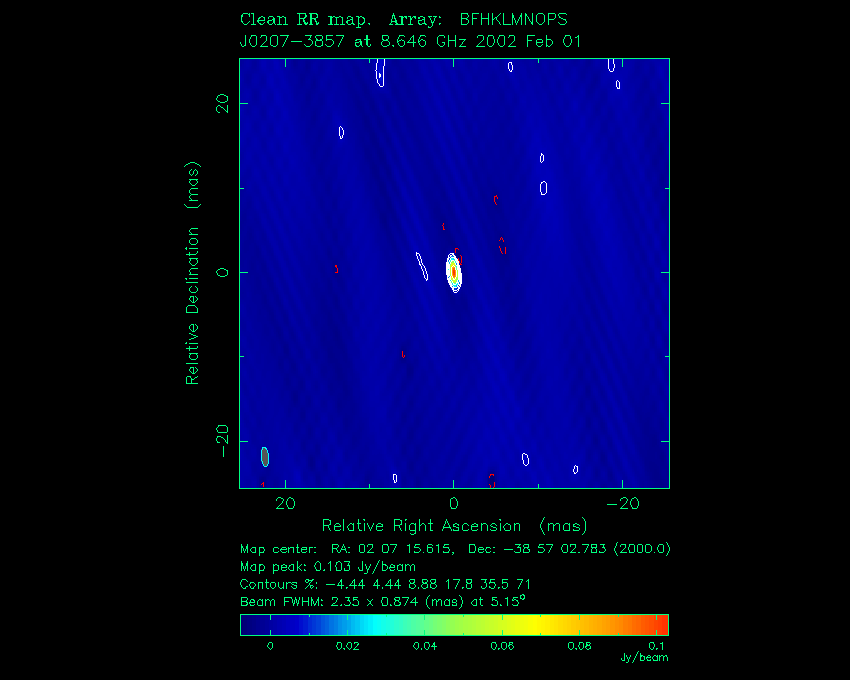Pick the cyan region of the colour bar
This screenshot has height=680, width=850.
(x=374, y=625)
